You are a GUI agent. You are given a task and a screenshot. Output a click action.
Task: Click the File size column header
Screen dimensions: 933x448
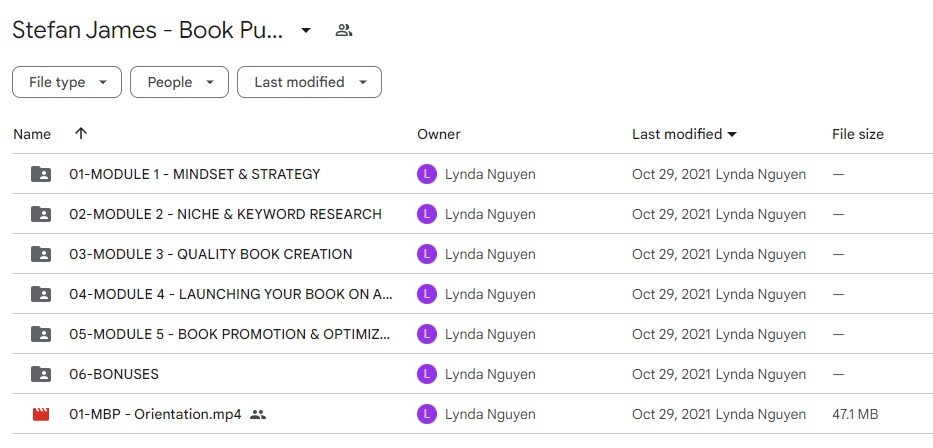tap(857, 134)
